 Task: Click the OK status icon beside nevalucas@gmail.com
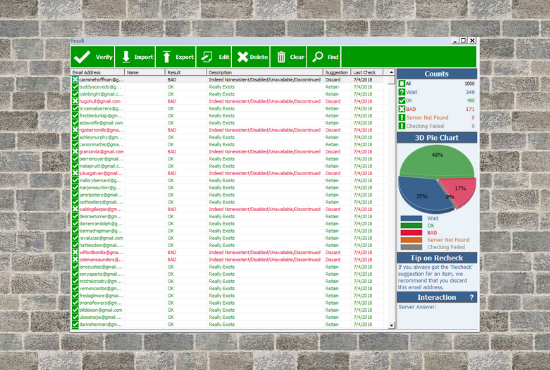pyautogui.click(x=75, y=238)
